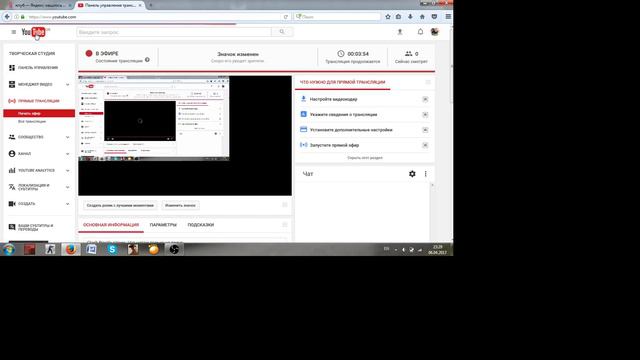
Task: Select the Начать эфир sidebar item
Action: [39, 113]
